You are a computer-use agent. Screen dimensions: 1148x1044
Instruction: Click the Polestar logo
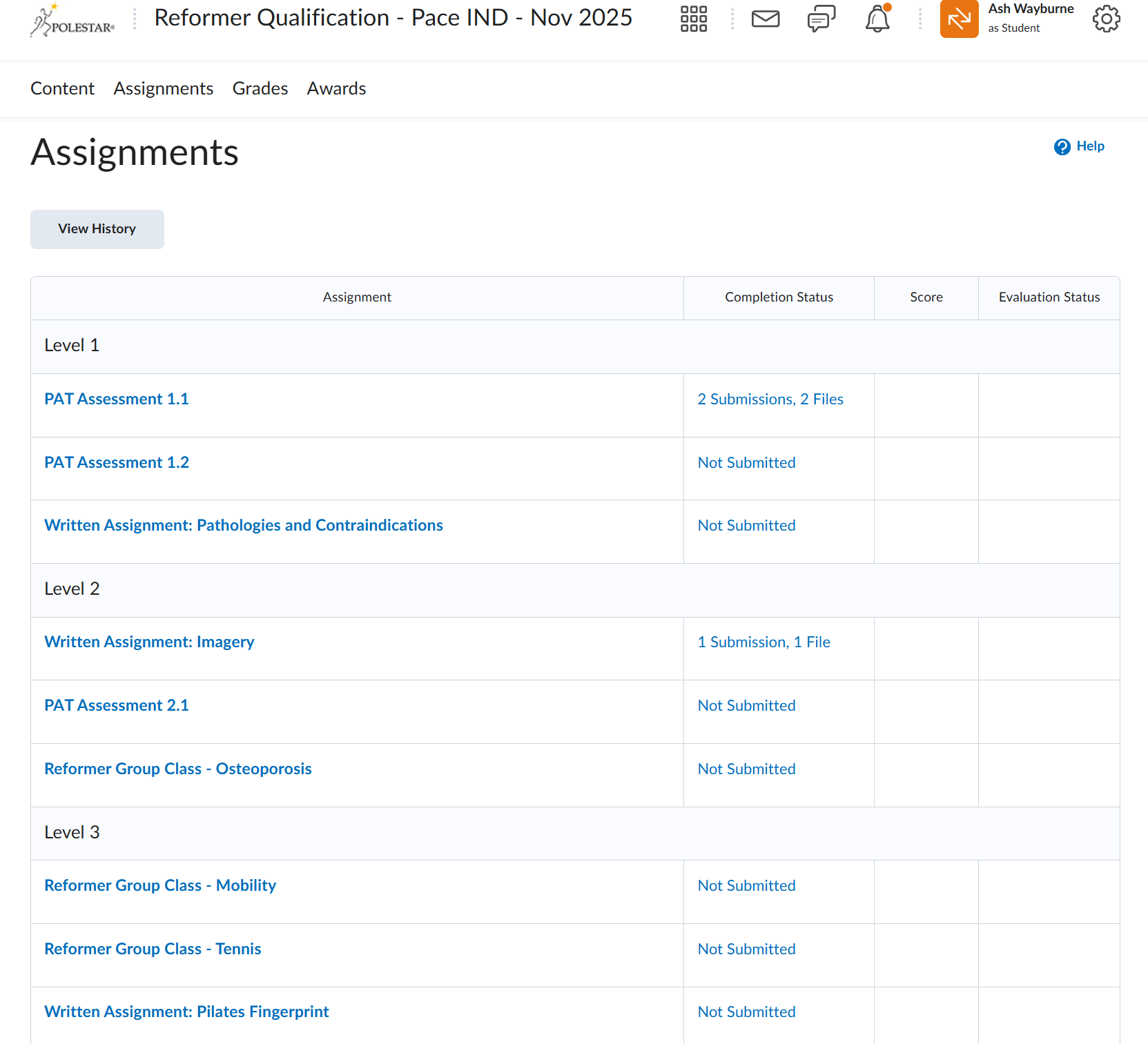72,20
